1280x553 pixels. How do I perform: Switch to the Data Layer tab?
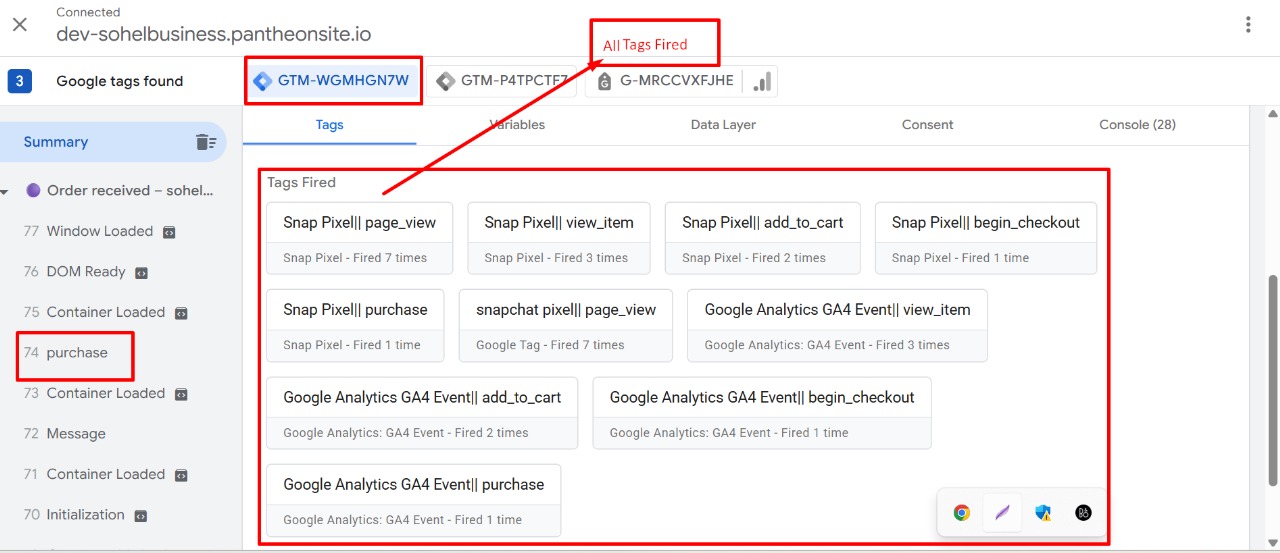coord(723,125)
